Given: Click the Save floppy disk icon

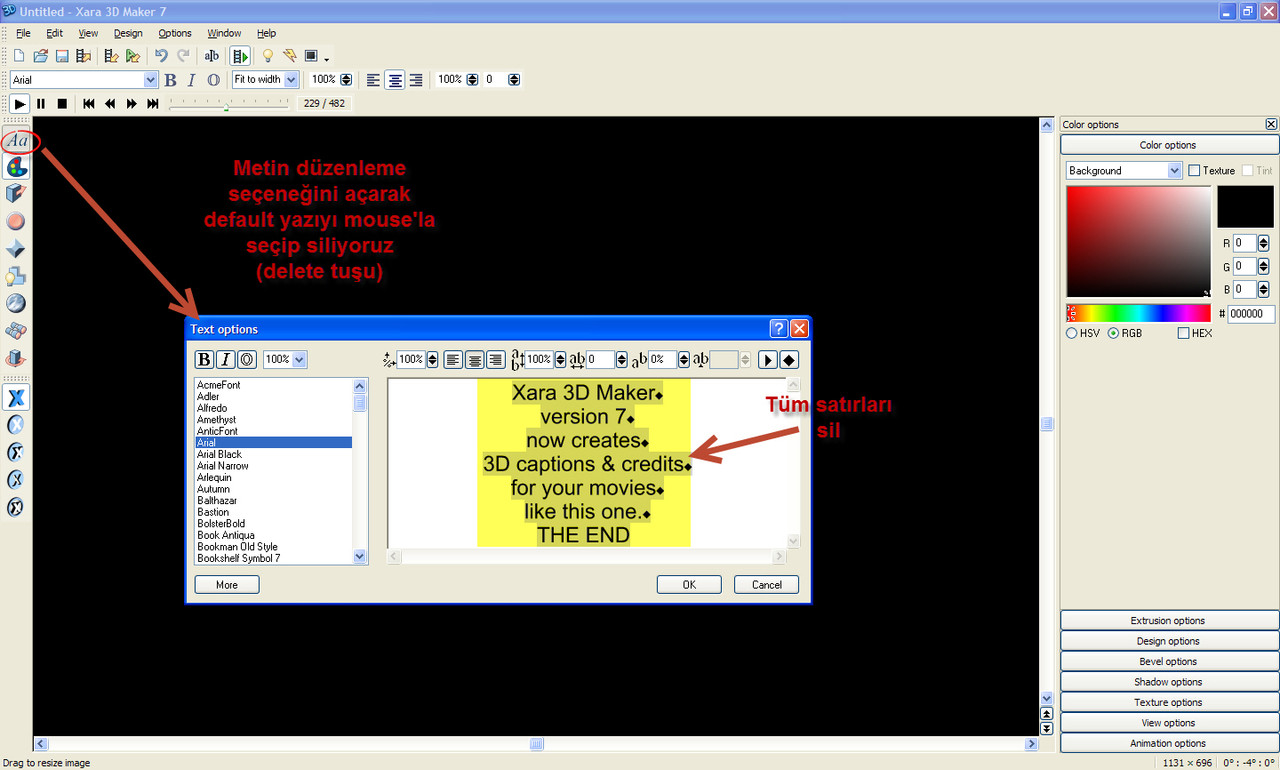Looking at the screenshot, I should pyautogui.click(x=62, y=56).
